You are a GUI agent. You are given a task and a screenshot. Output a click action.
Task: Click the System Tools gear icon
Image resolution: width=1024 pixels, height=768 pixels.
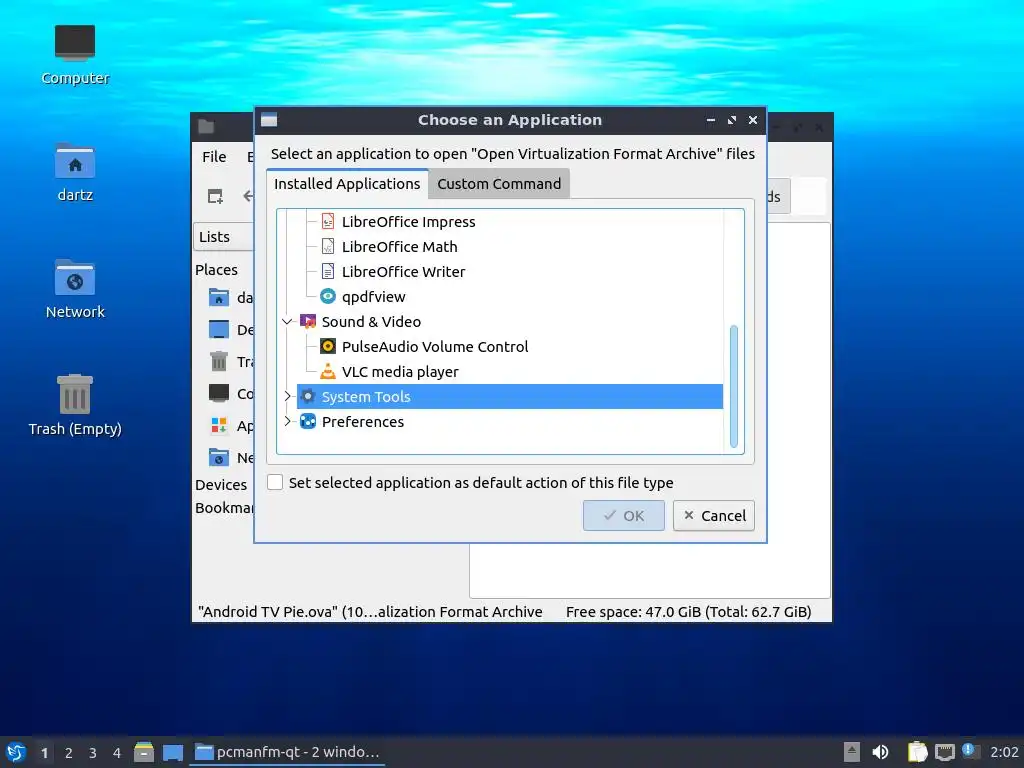(x=308, y=396)
